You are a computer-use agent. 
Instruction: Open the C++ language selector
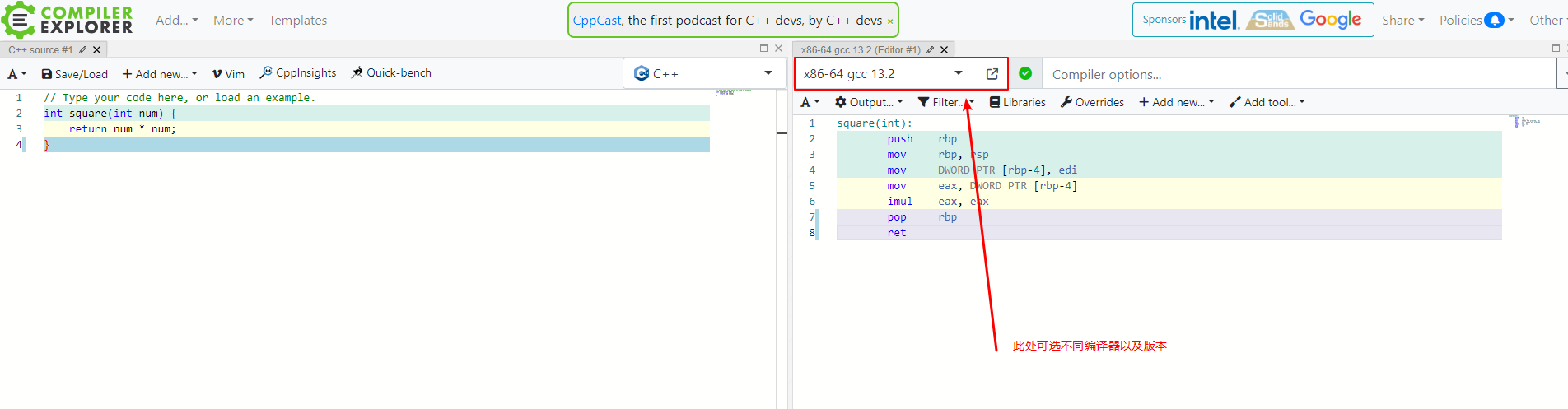pyautogui.click(x=704, y=73)
